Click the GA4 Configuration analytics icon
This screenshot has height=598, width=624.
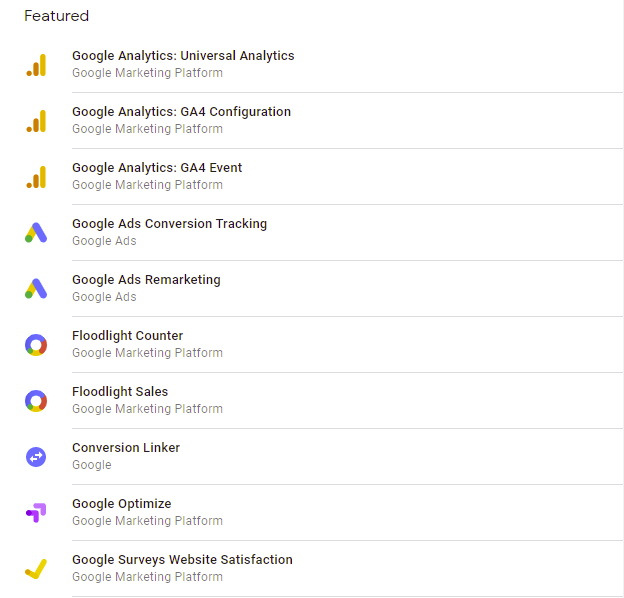(x=36, y=121)
